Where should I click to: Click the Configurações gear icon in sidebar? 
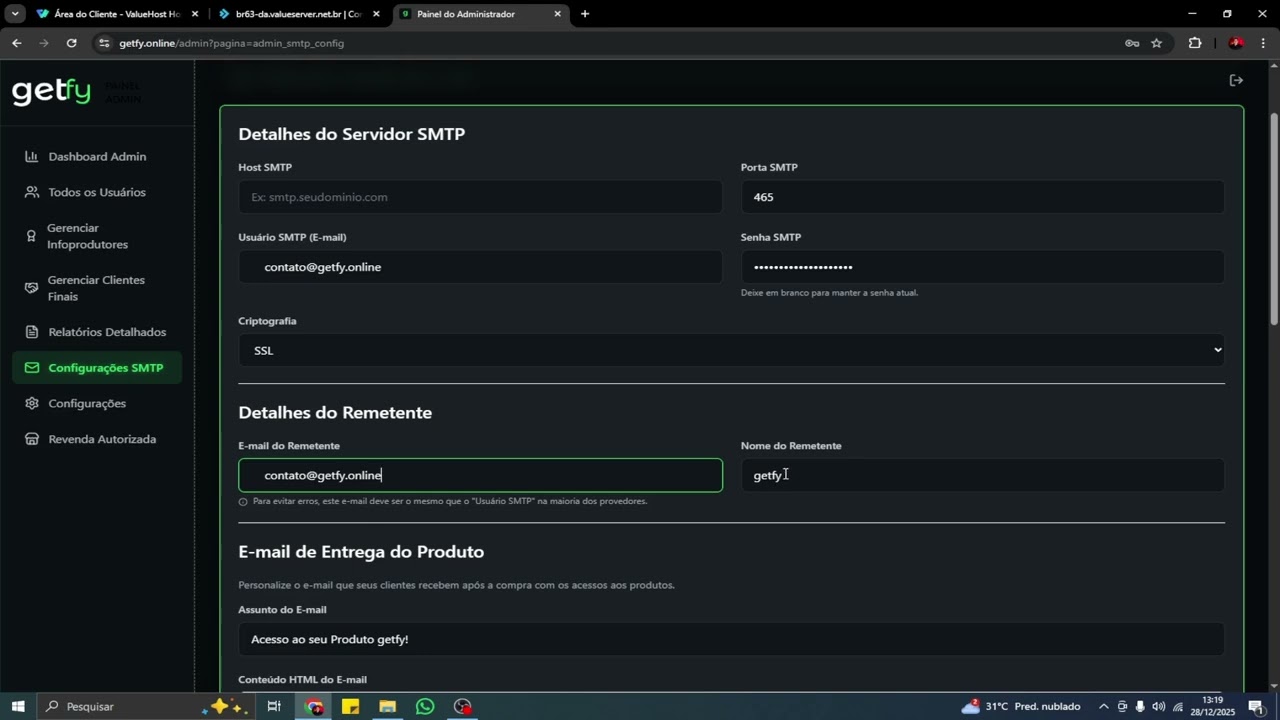click(x=31, y=403)
